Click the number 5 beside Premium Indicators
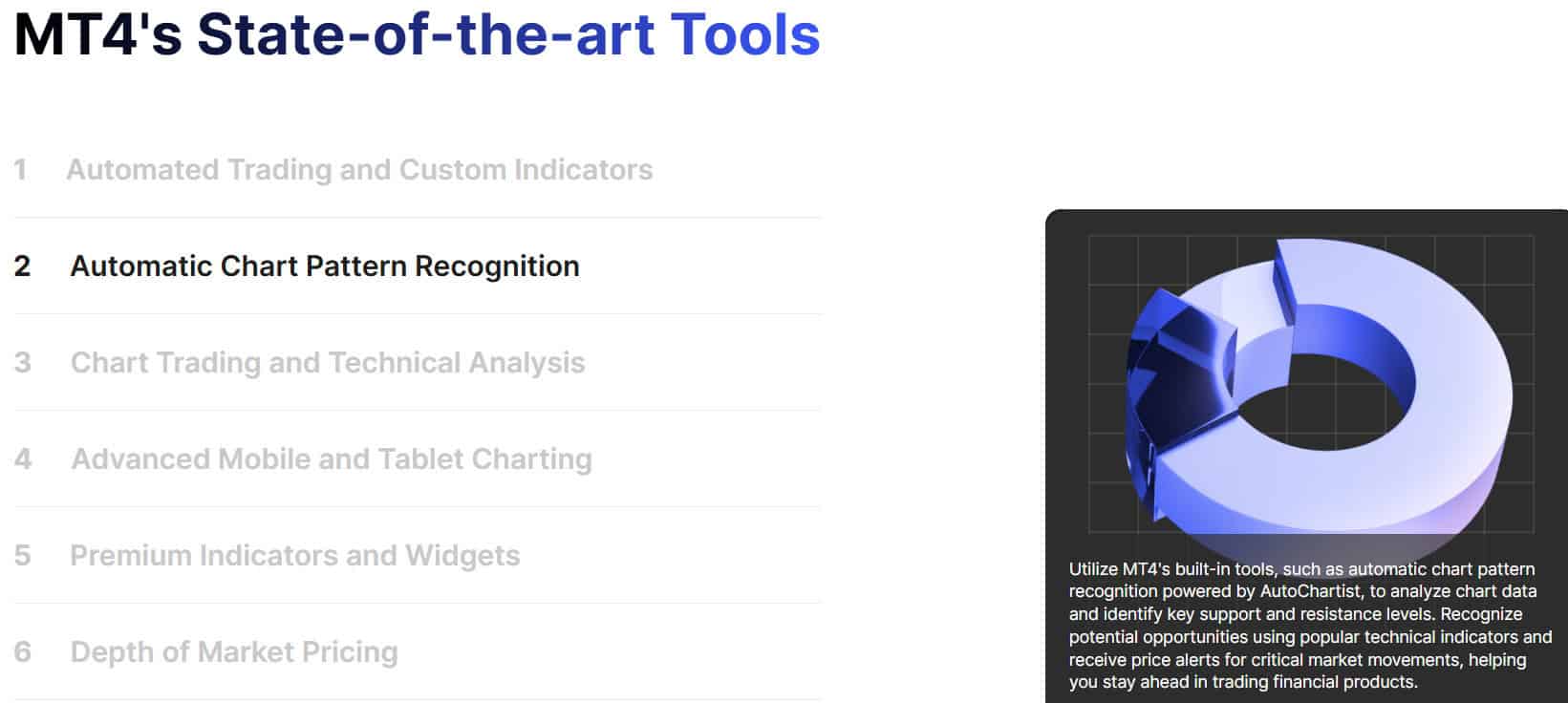Image resolution: width=1568 pixels, height=703 pixels. click(22, 556)
